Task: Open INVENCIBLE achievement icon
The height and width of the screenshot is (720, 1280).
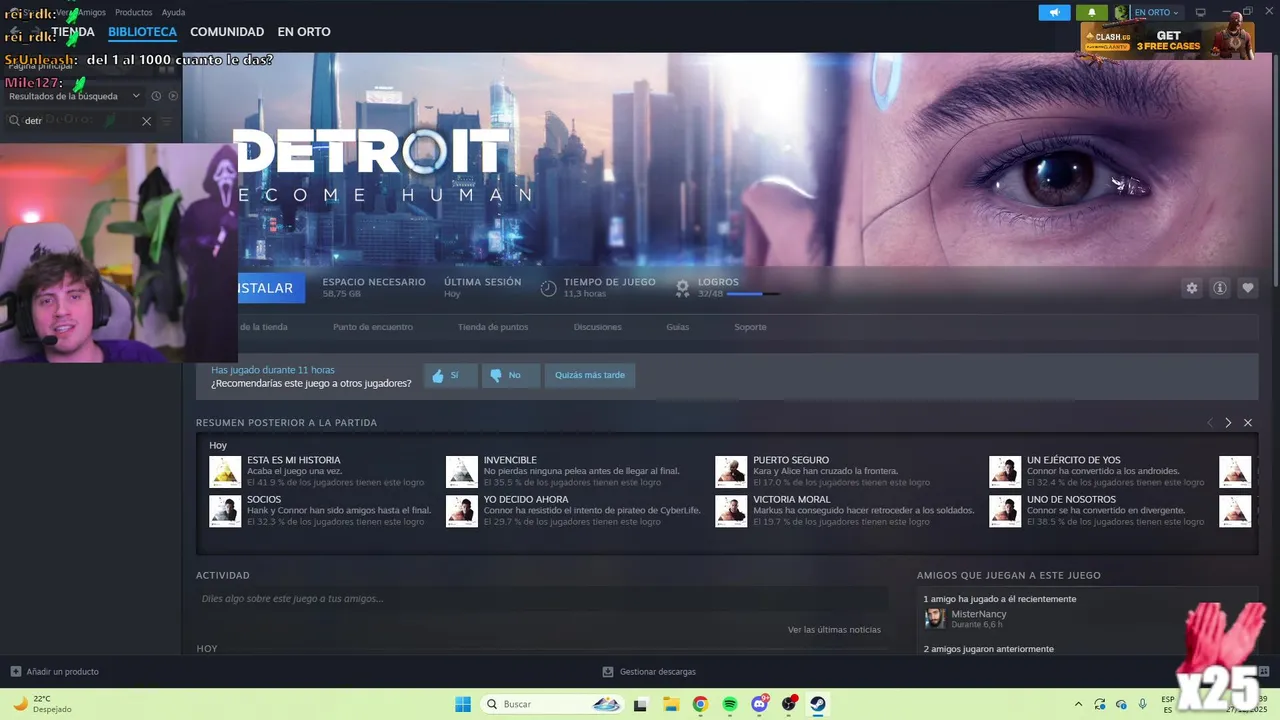Action: [x=462, y=472]
